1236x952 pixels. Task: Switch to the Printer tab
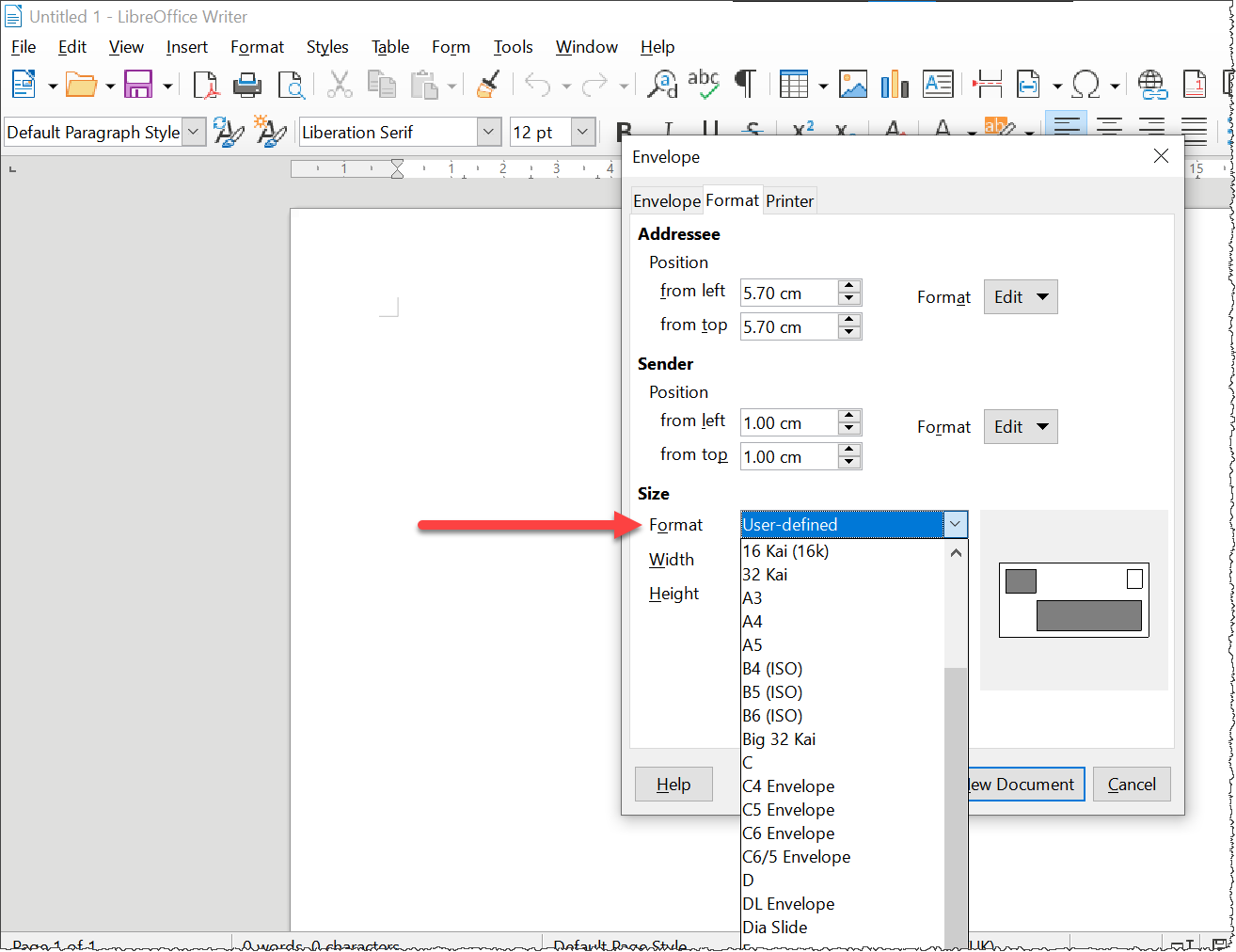click(x=789, y=201)
